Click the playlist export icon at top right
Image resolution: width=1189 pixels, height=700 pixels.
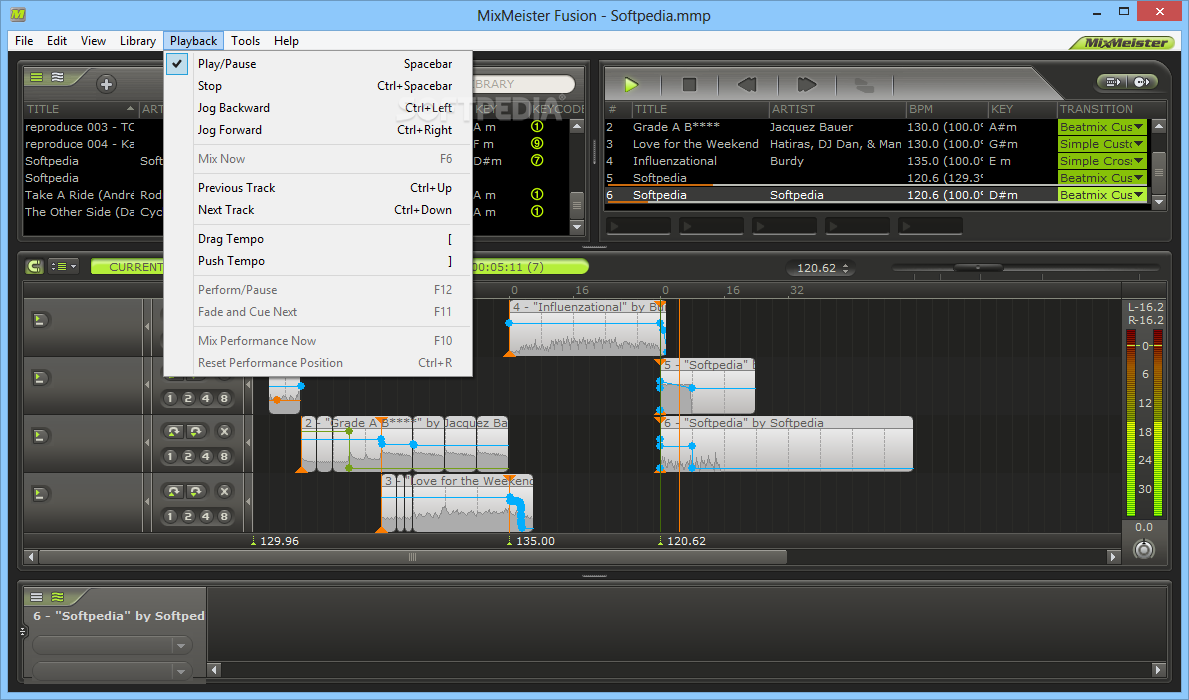pos(1113,82)
